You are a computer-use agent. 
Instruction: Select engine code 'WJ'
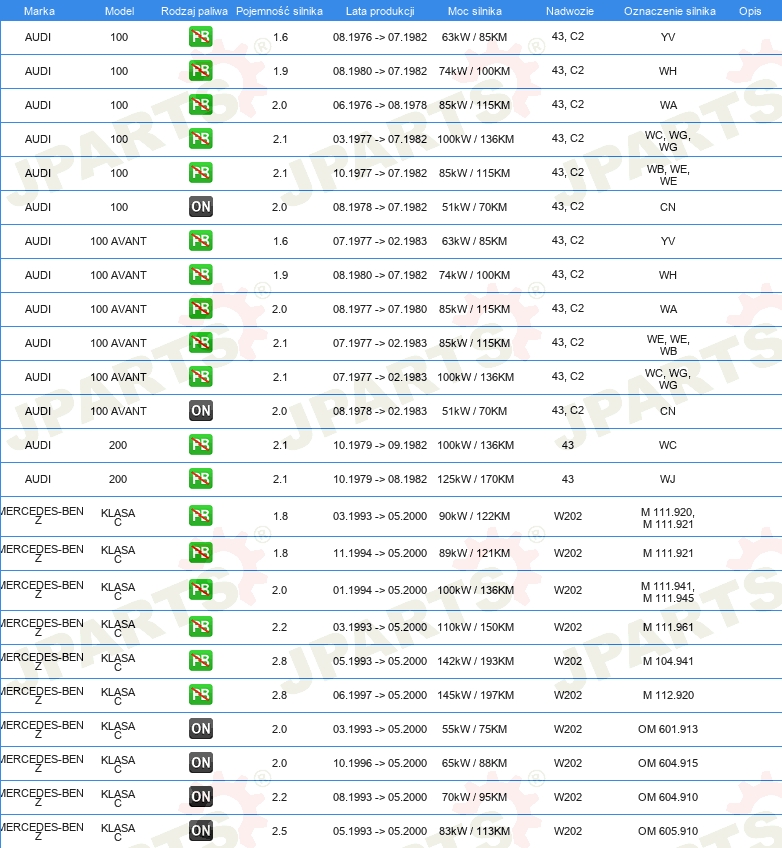pyautogui.click(x=668, y=479)
